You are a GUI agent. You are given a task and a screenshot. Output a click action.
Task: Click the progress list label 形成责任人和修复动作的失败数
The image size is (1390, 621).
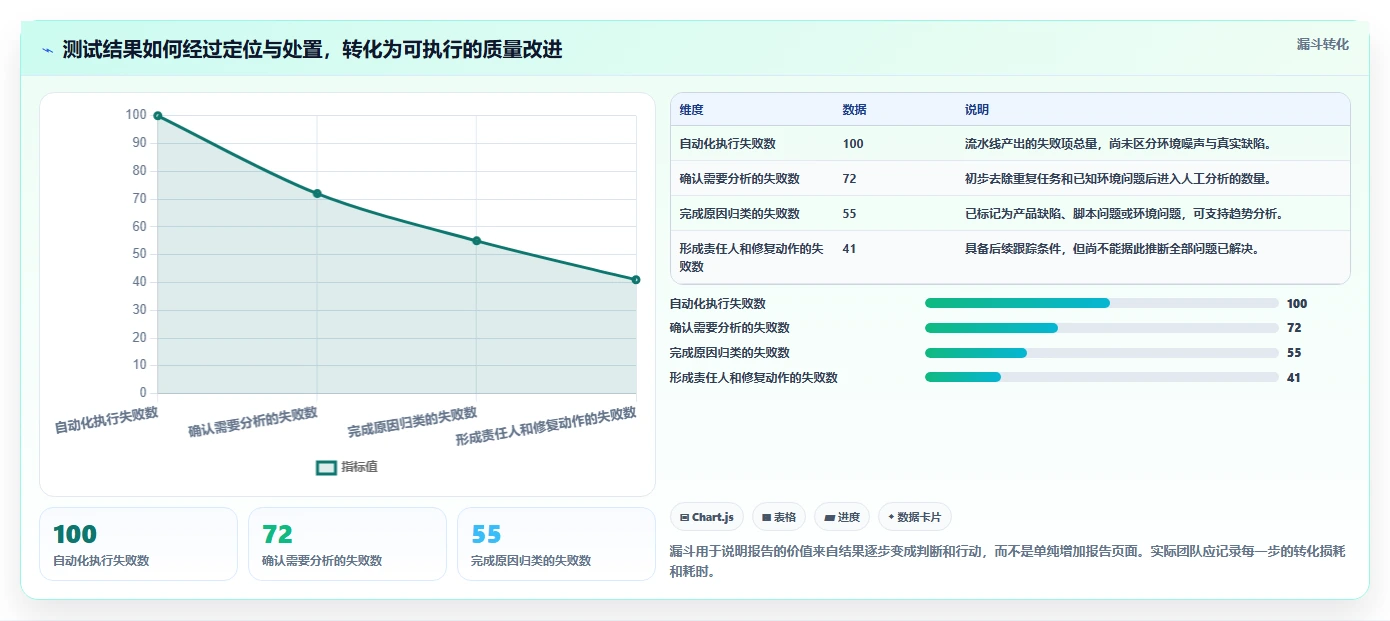[x=754, y=378]
